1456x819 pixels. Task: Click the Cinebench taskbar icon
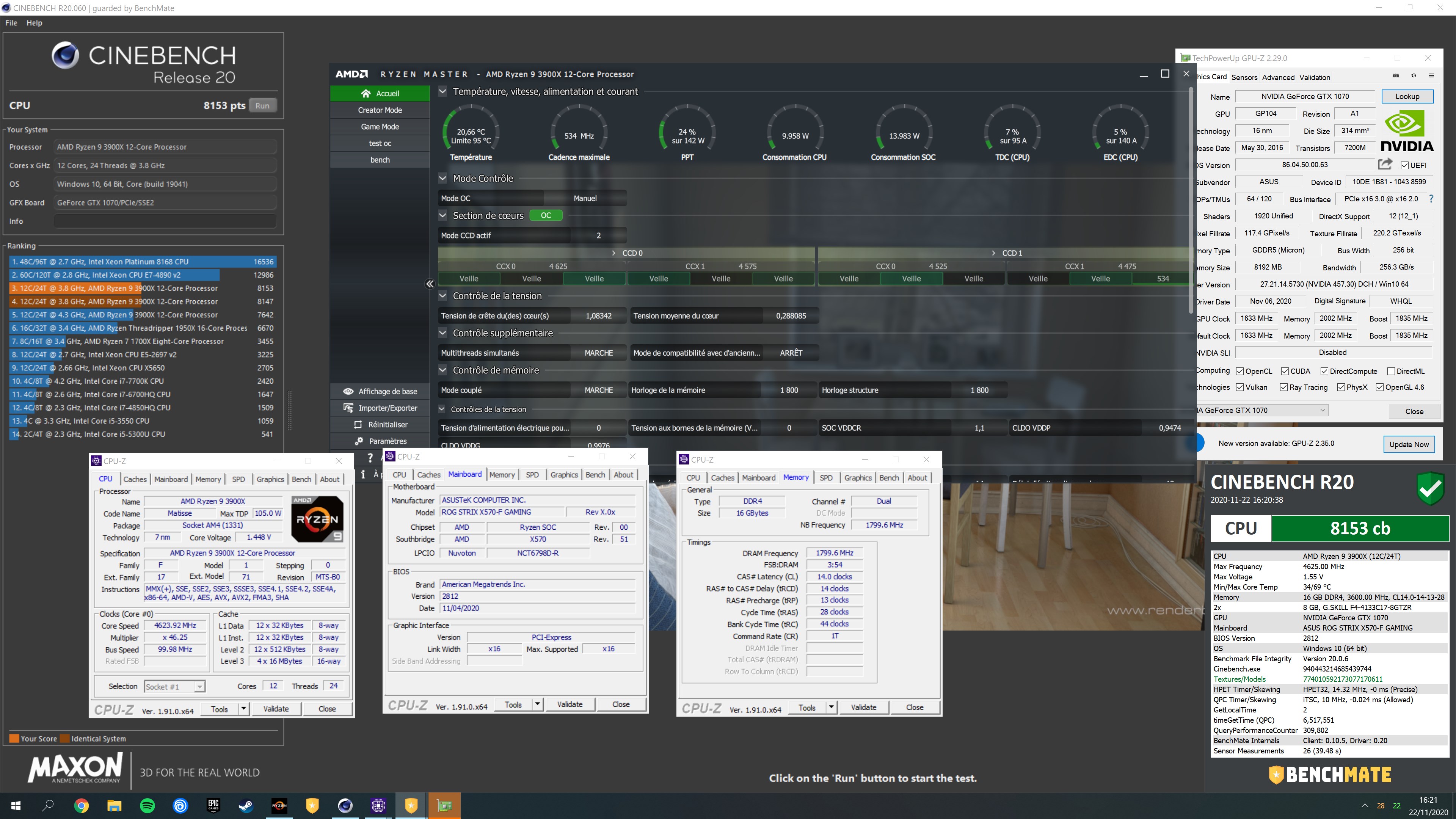point(345,805)
